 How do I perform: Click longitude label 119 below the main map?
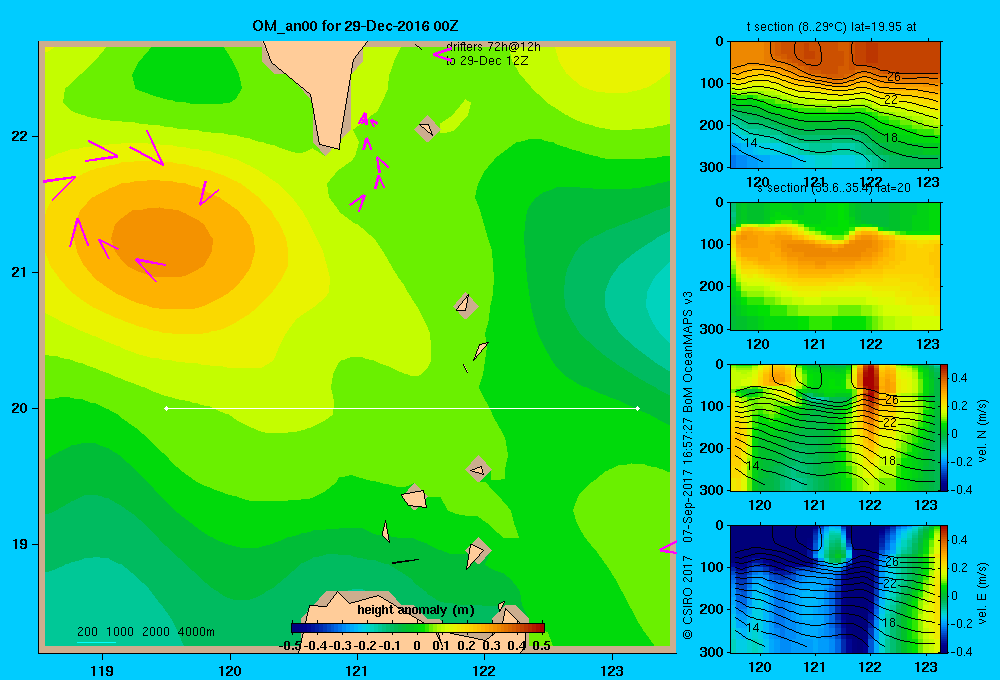[102, 670]
